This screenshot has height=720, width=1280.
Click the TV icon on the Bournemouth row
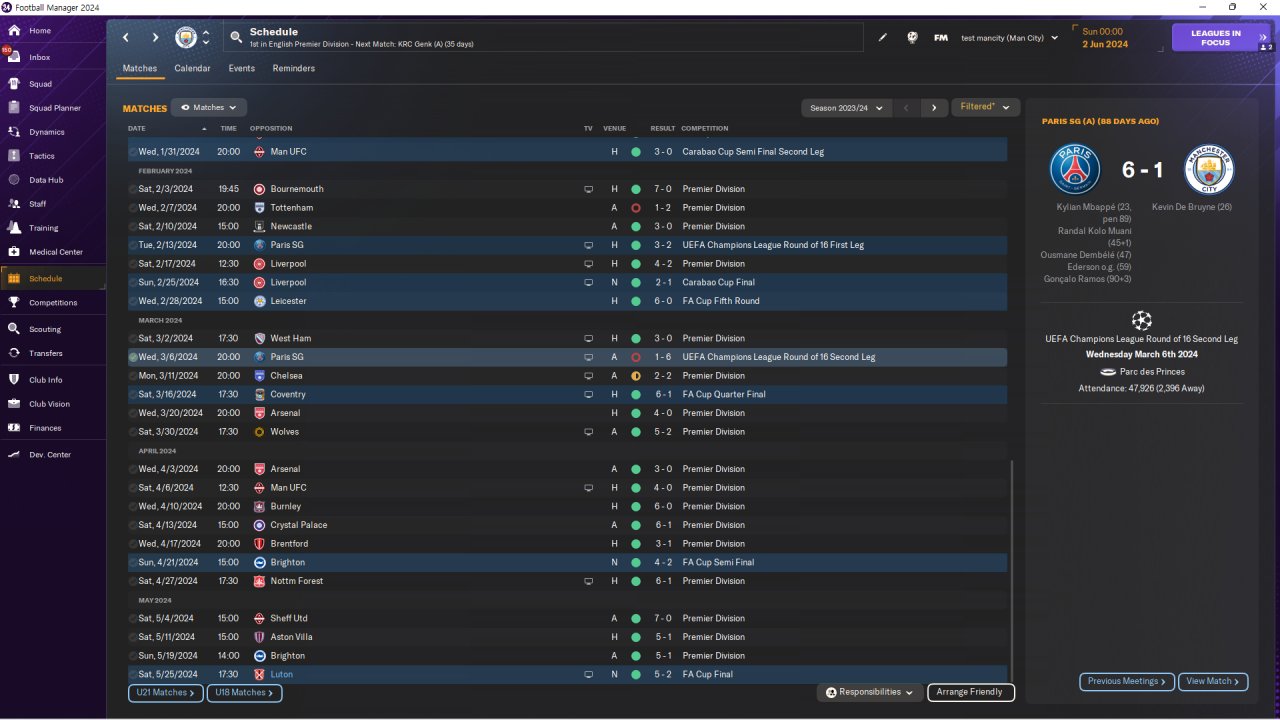tap(589, 189)
